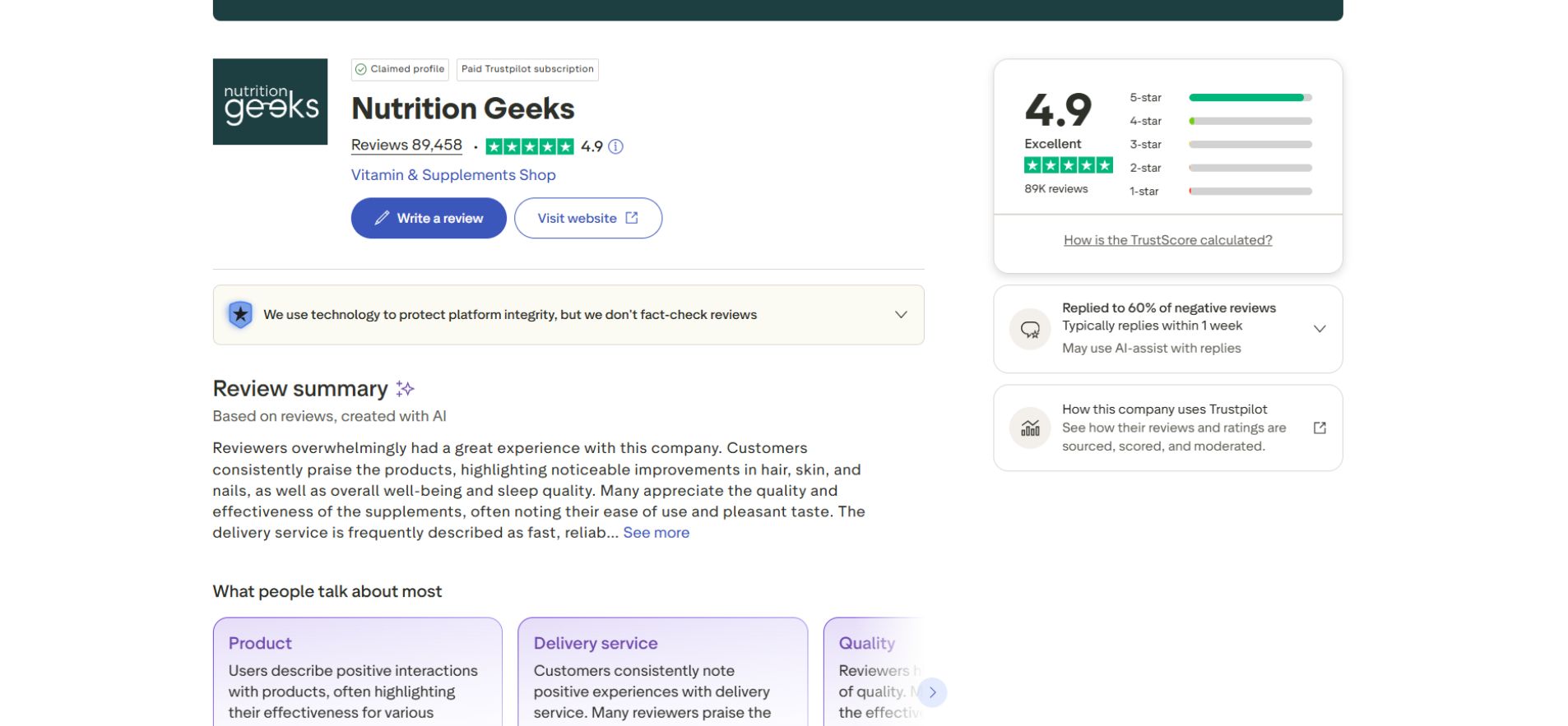Screen dimensions: 1568x726
Task: Click the chart icon in Trustpilot usage card
Action: 1030,428
